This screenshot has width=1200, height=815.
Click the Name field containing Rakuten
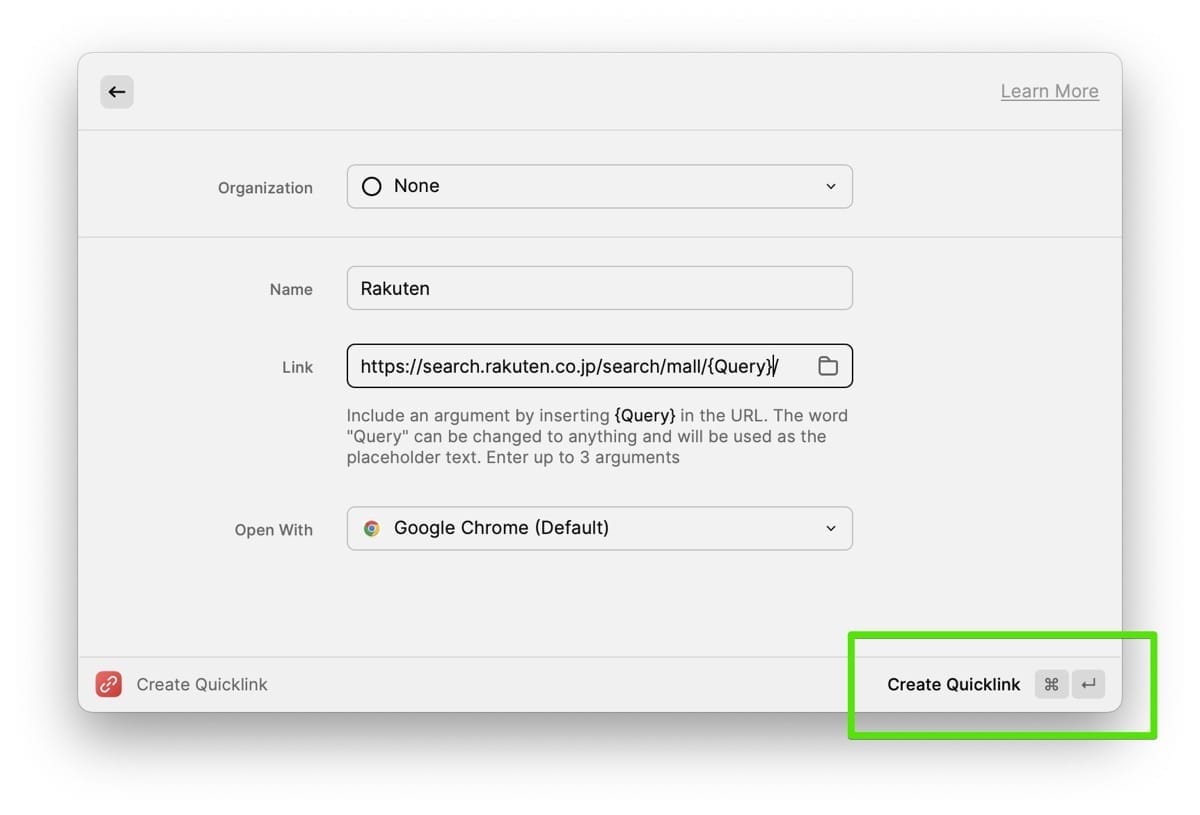pyautogui.click(x=600, y=288)
